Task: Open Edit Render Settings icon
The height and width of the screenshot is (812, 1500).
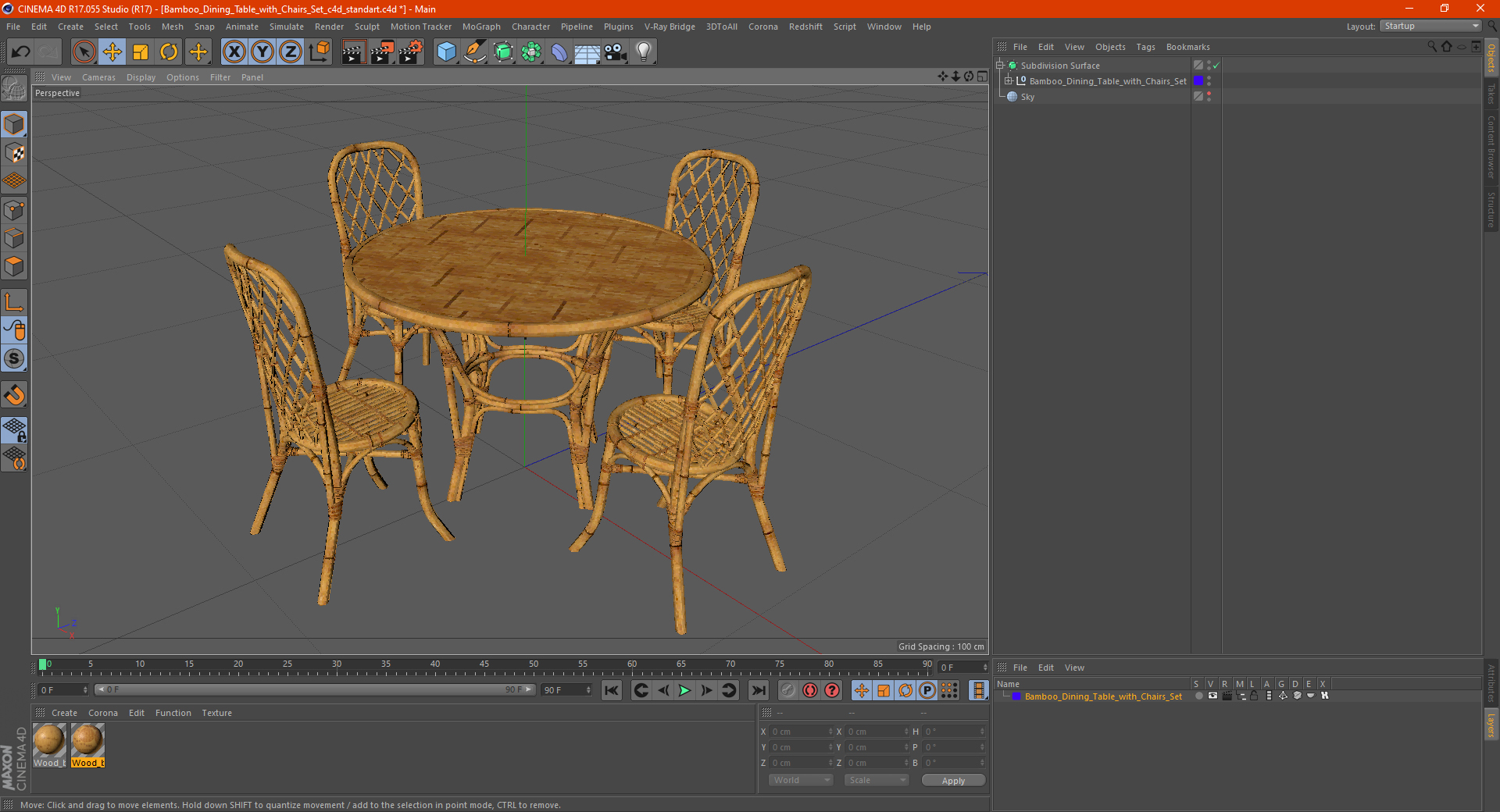Action: click(411, 52)
